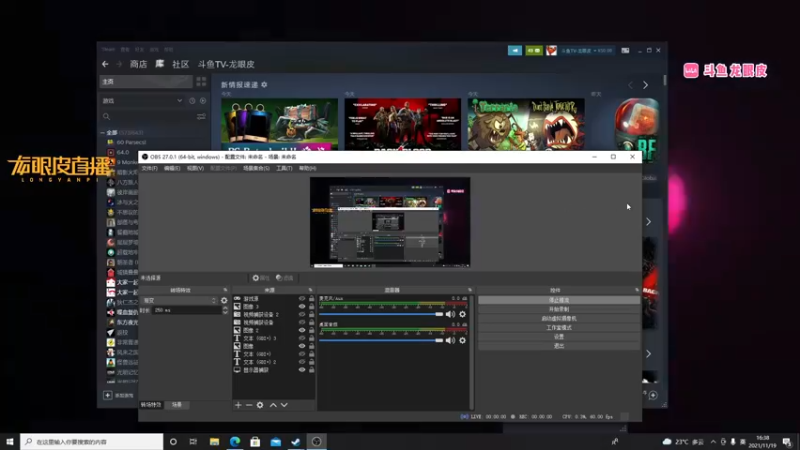Mute the desktop audio speaker icon

click(x=450, y=340)
